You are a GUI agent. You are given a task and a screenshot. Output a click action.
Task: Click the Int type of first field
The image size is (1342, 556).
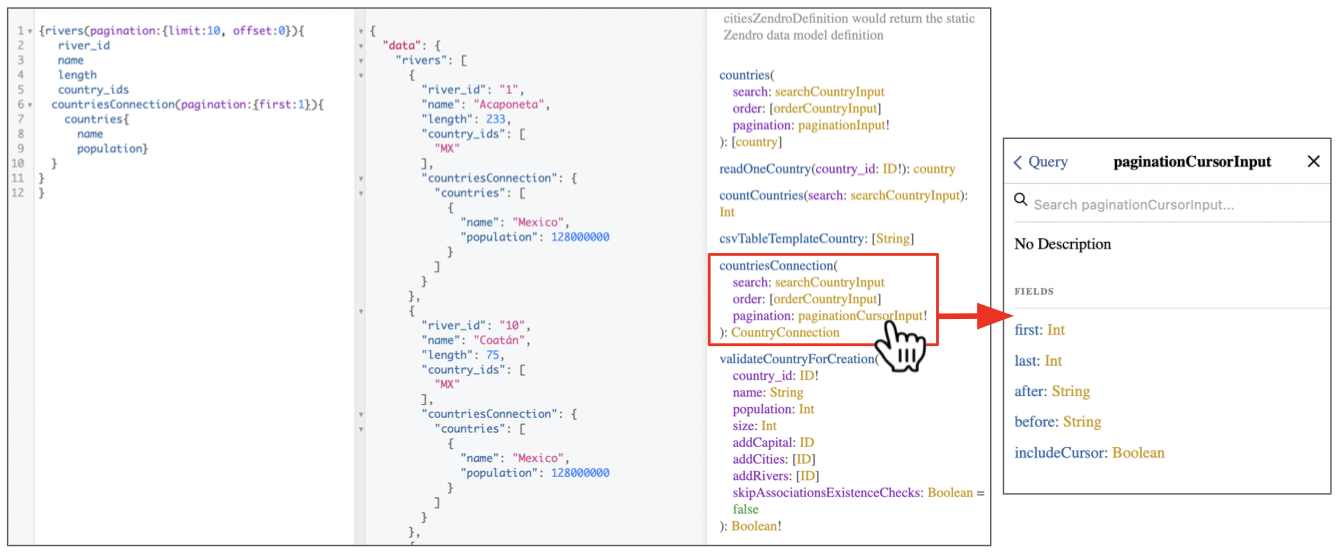click(1056, 330)
